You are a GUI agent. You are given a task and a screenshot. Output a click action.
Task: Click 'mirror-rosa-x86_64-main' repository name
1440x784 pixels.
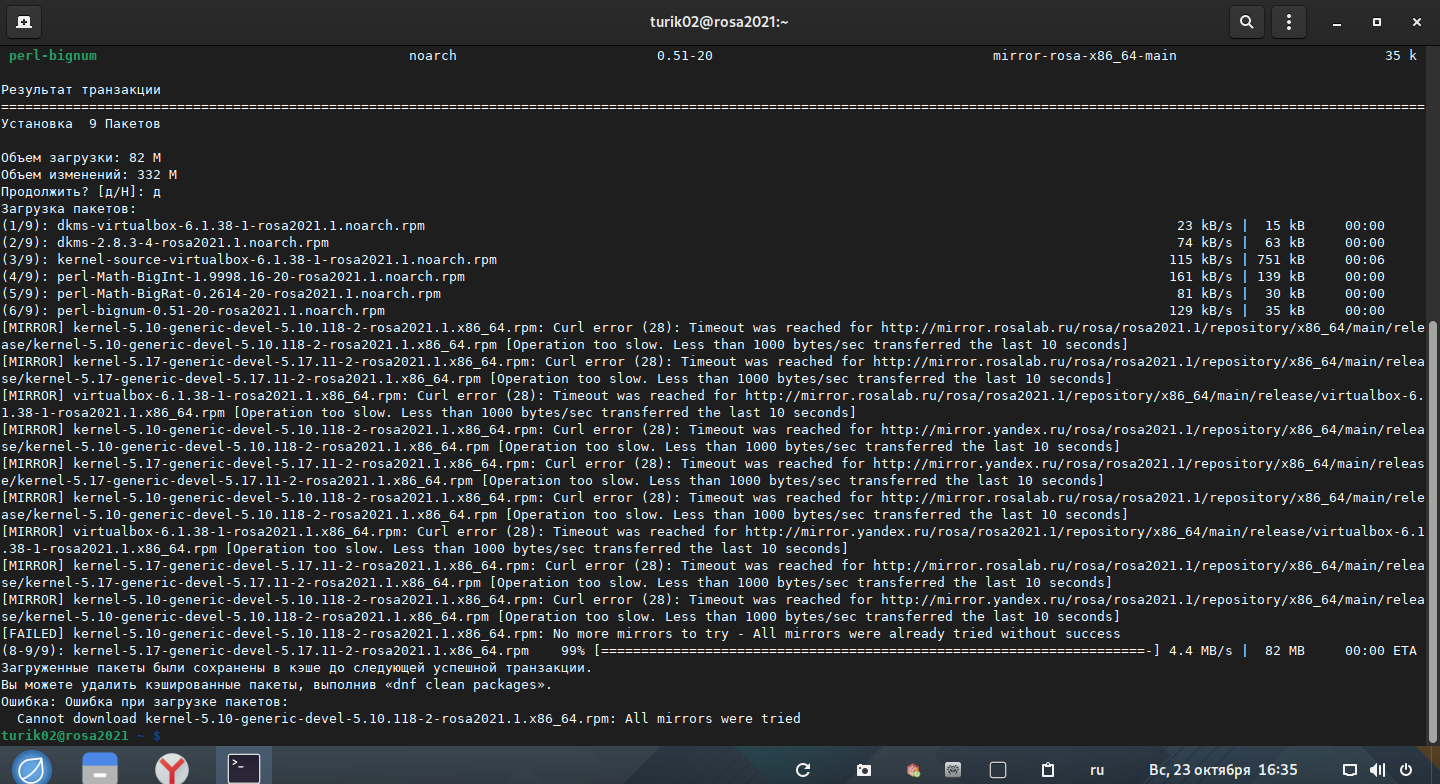(x=1085, y=56)
